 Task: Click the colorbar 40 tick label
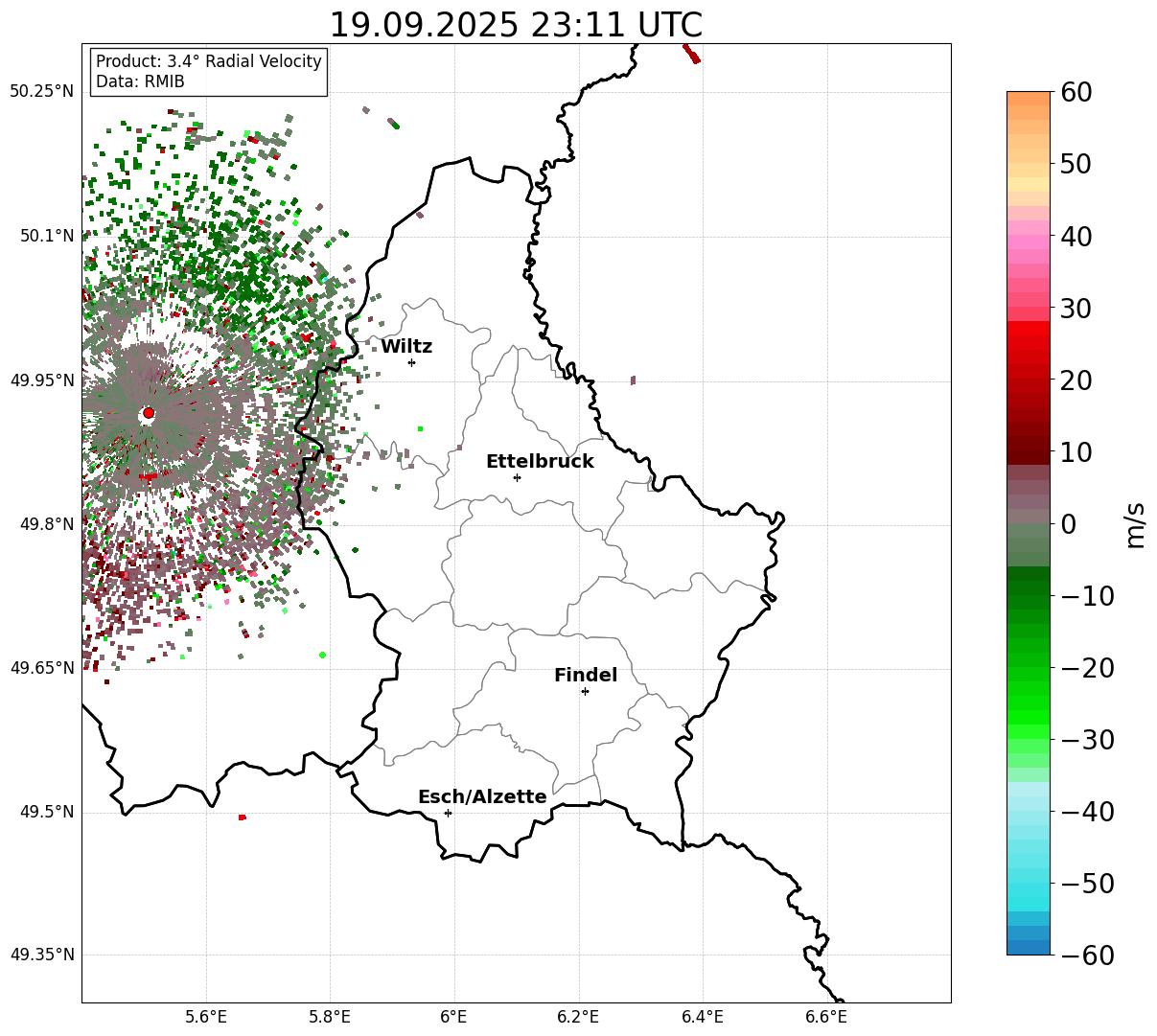pos(1076,236)
